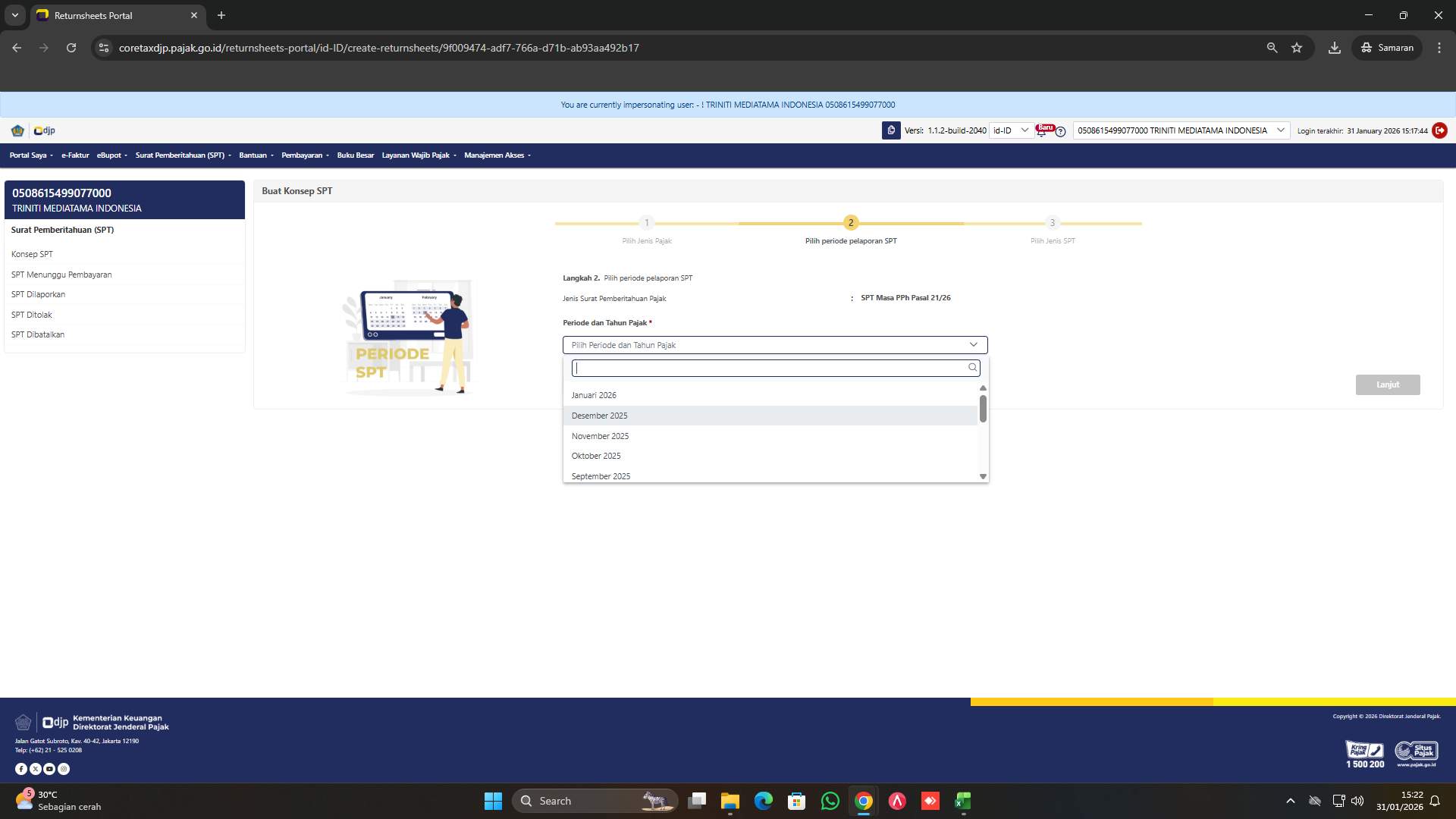Open DJP's Facebook page from the footer
1456x819 pixels.
coord(22,769)
